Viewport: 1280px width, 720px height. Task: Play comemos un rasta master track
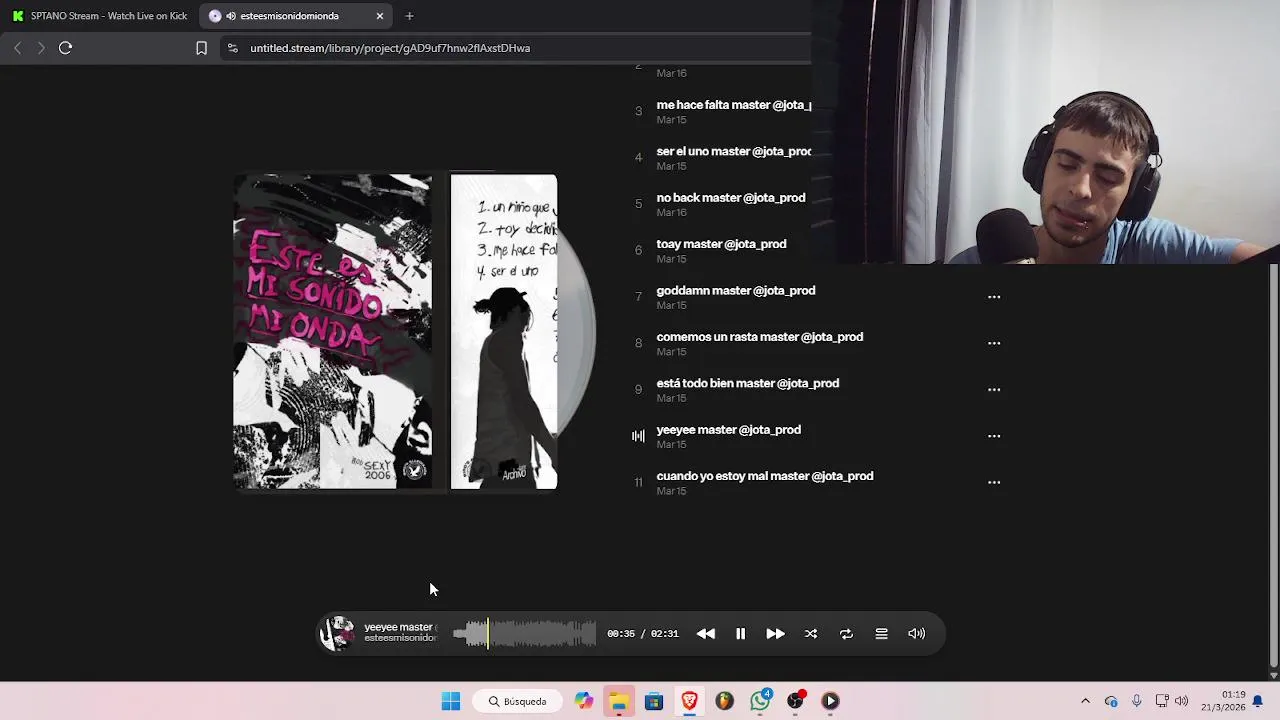click(x=760, y=337)
